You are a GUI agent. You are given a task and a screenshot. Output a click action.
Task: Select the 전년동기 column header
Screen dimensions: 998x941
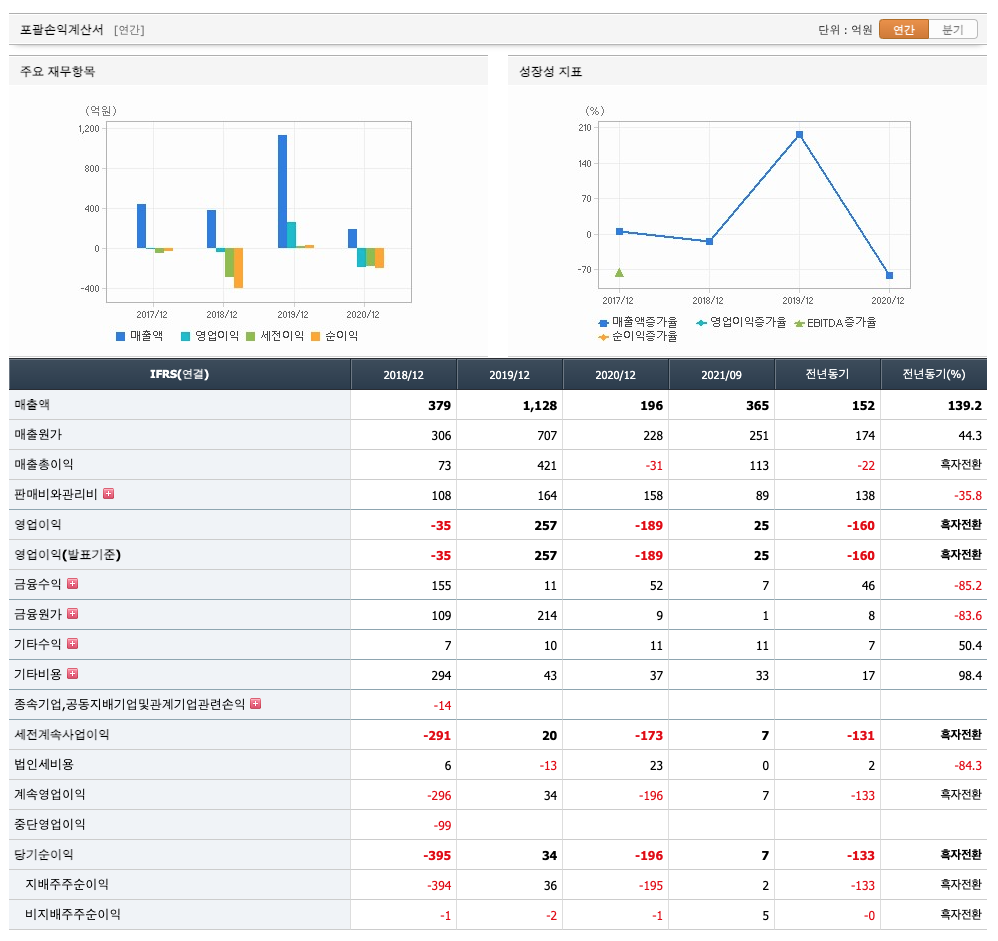tap(827, 374)
